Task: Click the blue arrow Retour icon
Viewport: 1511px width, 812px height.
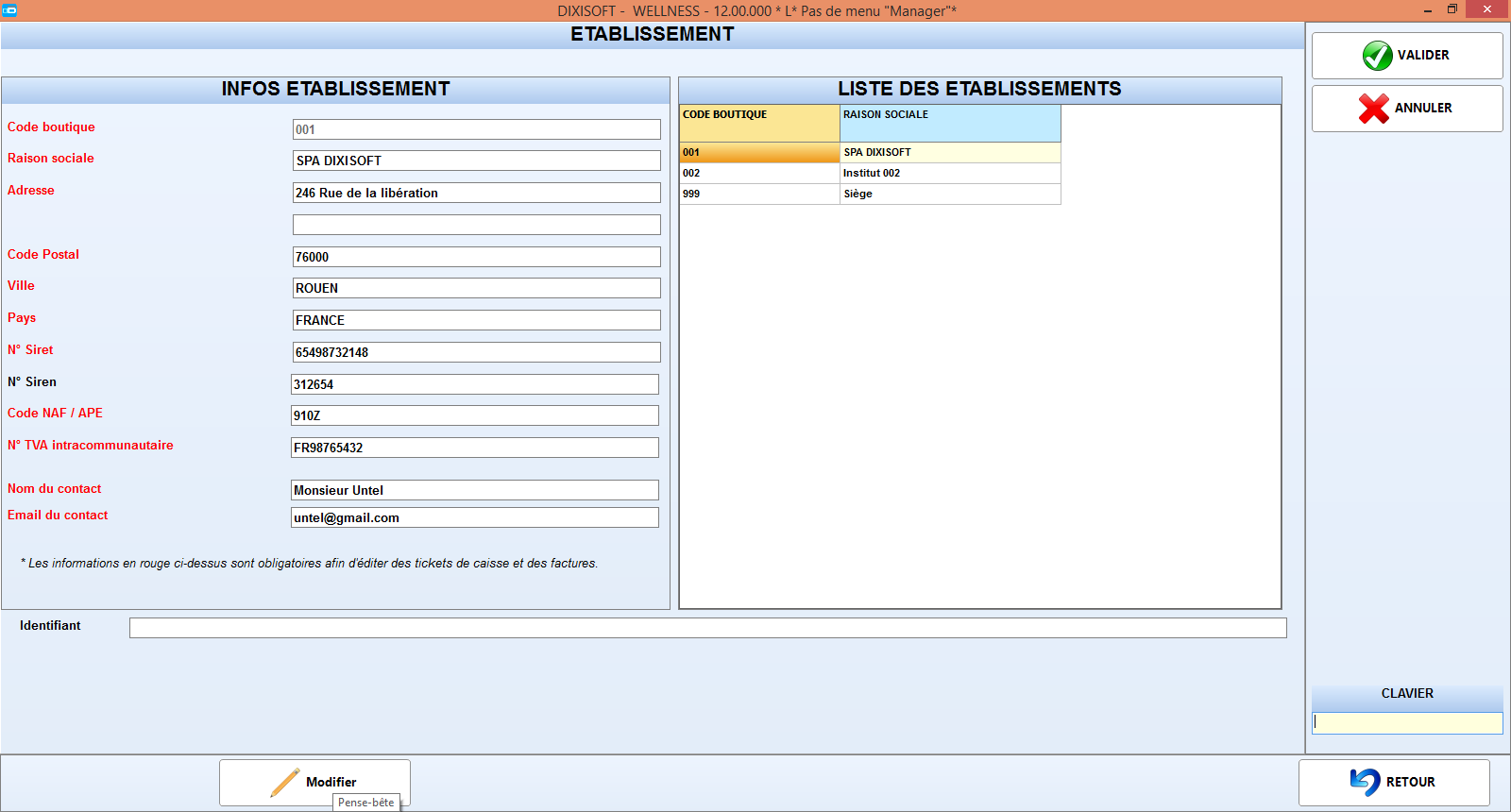Action: [1365, 782]
